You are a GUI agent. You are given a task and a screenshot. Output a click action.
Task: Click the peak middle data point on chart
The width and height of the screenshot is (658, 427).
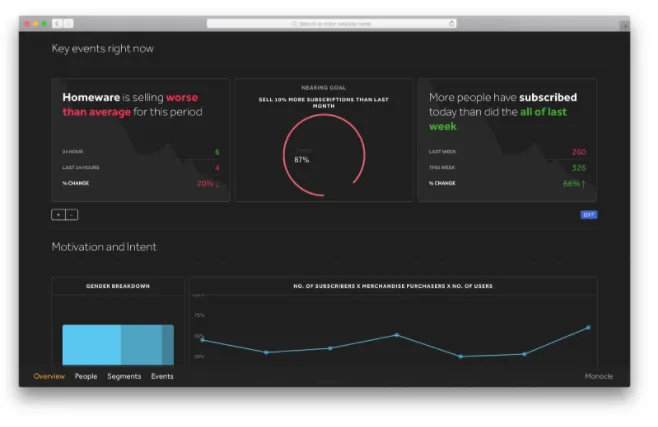pos(397,335)
